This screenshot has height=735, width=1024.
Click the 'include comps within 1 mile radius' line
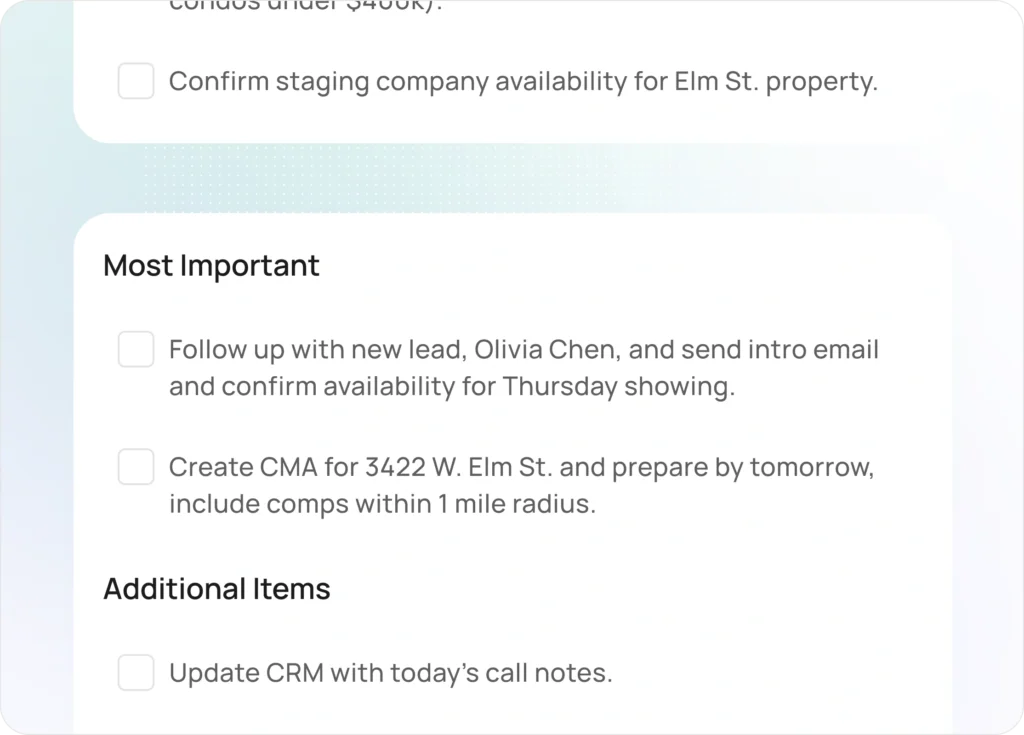coord(380,504)
